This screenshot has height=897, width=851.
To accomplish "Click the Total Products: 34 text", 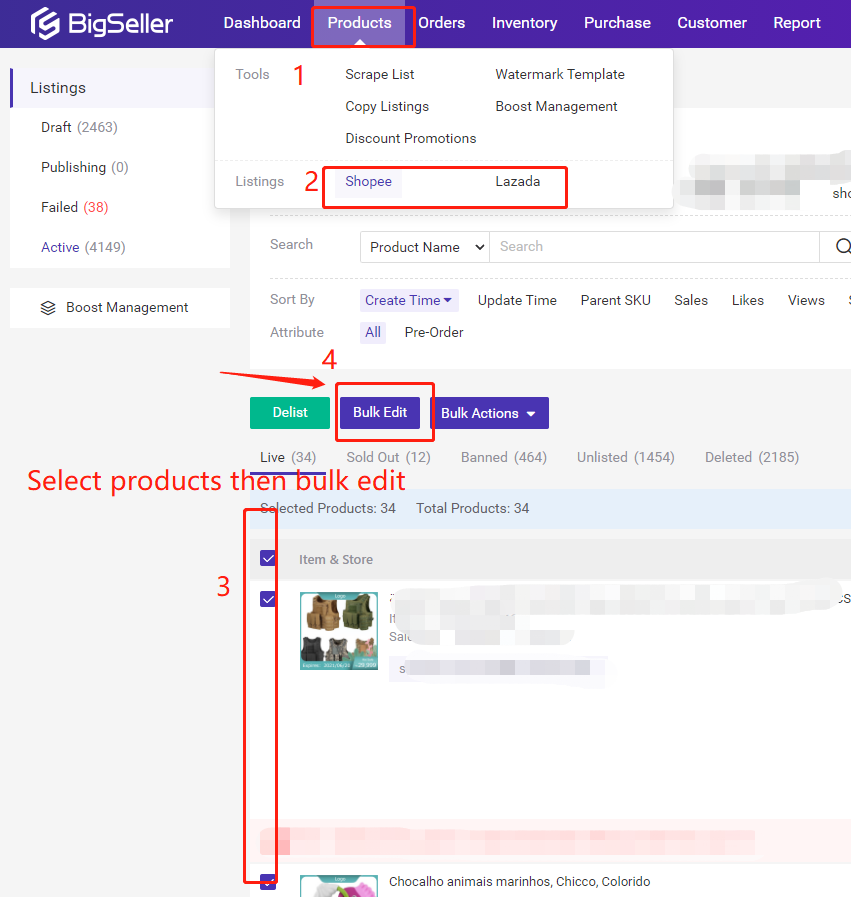I will [472, 509].
